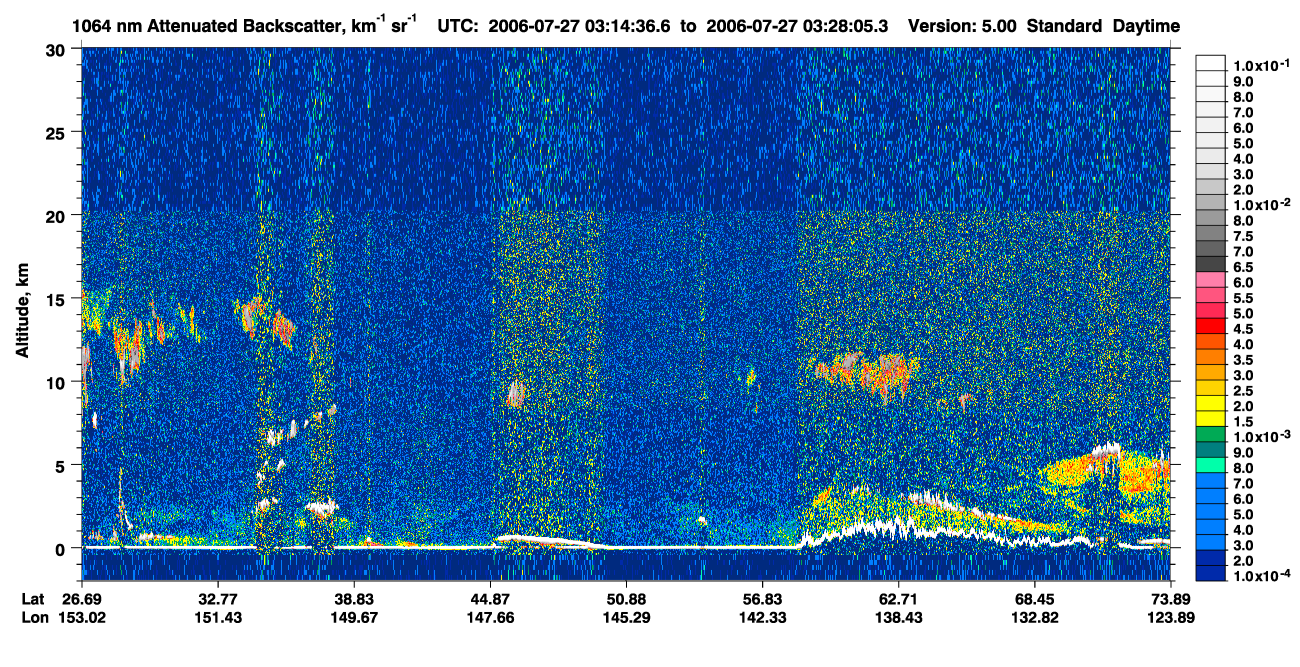Viewport: 1300px width, 667px height.
Task: Click longitude value 123.89
Action: (x=1171, y=618)
